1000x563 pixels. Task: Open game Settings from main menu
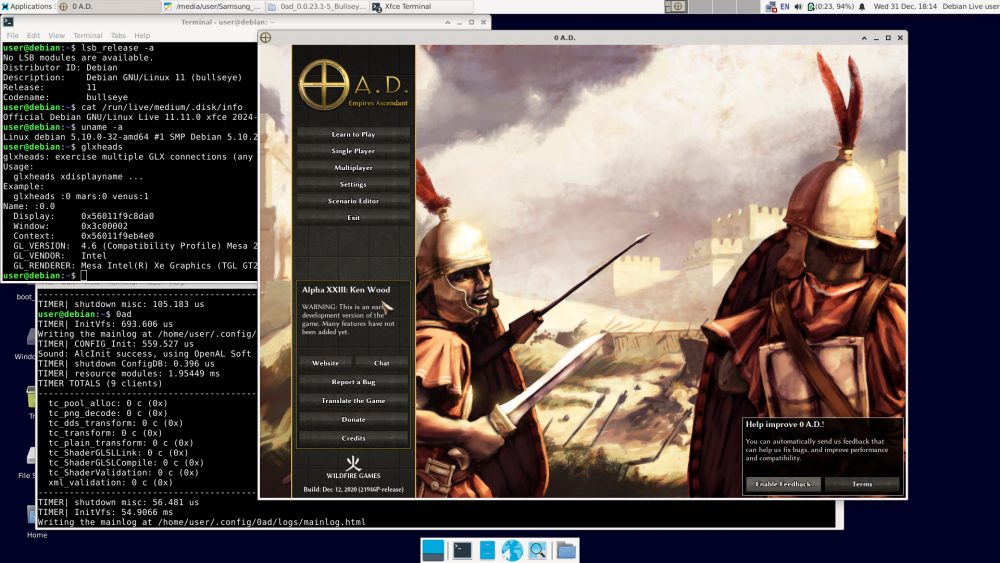[353, 184]
